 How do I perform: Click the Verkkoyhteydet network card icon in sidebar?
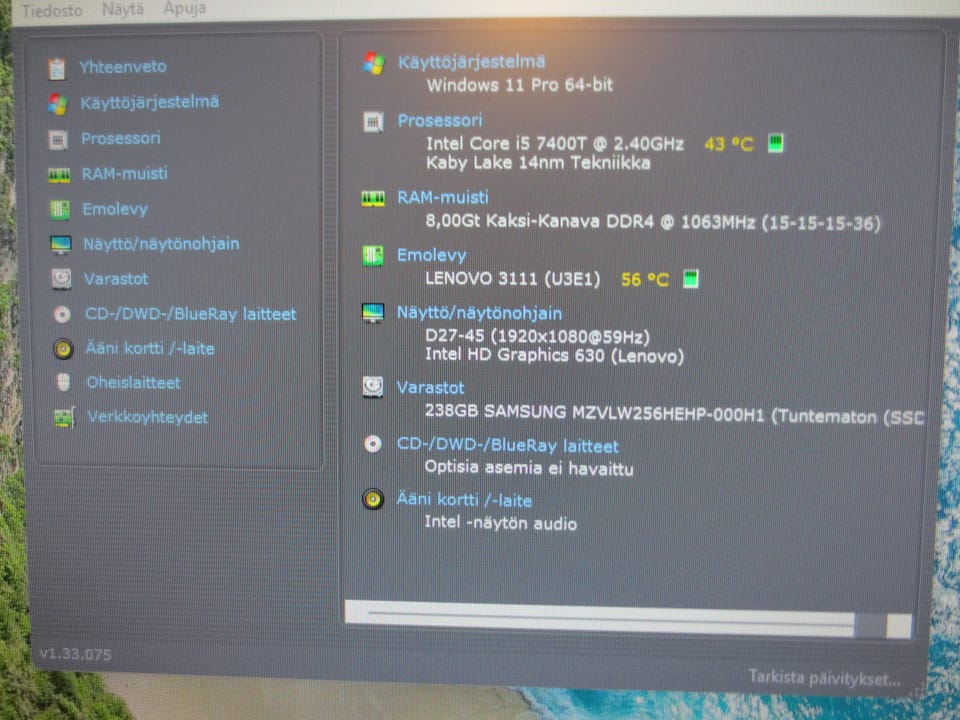point(64,418)
